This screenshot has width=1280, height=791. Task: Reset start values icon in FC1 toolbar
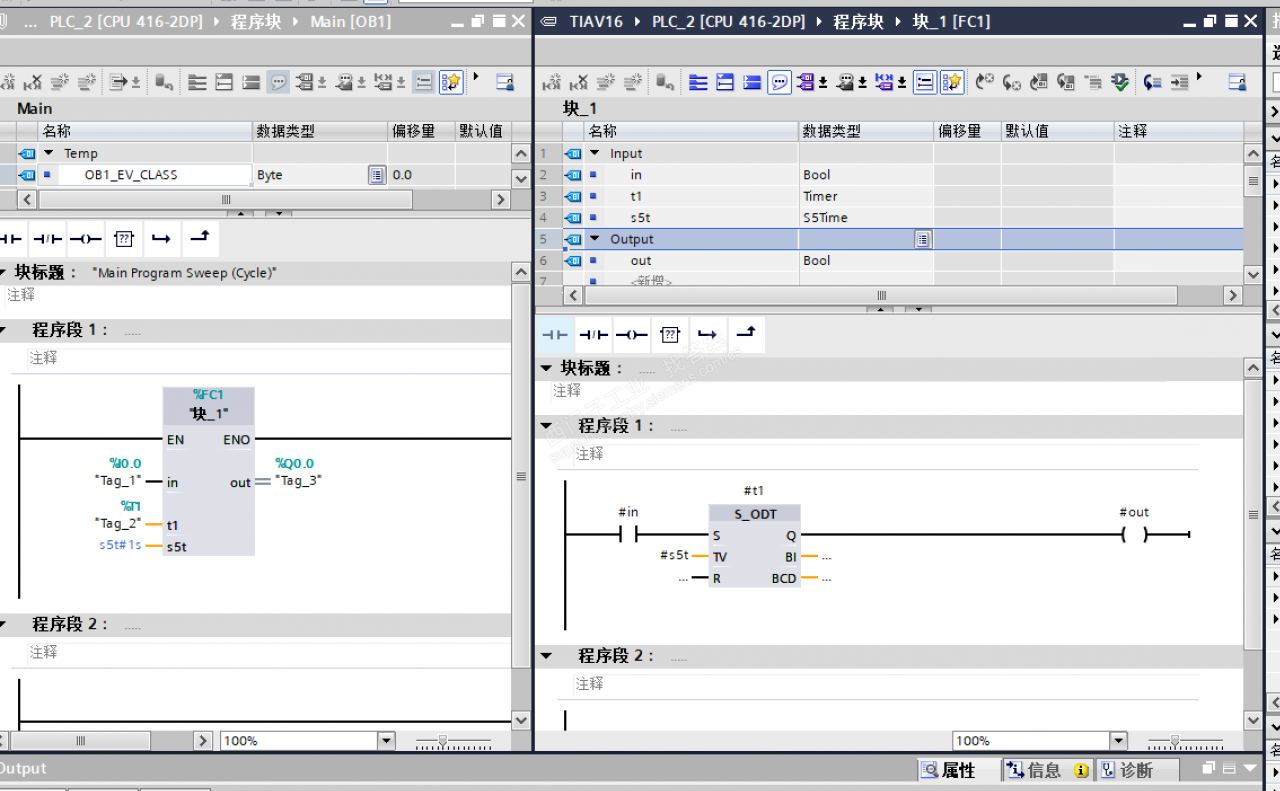(665, 82)
